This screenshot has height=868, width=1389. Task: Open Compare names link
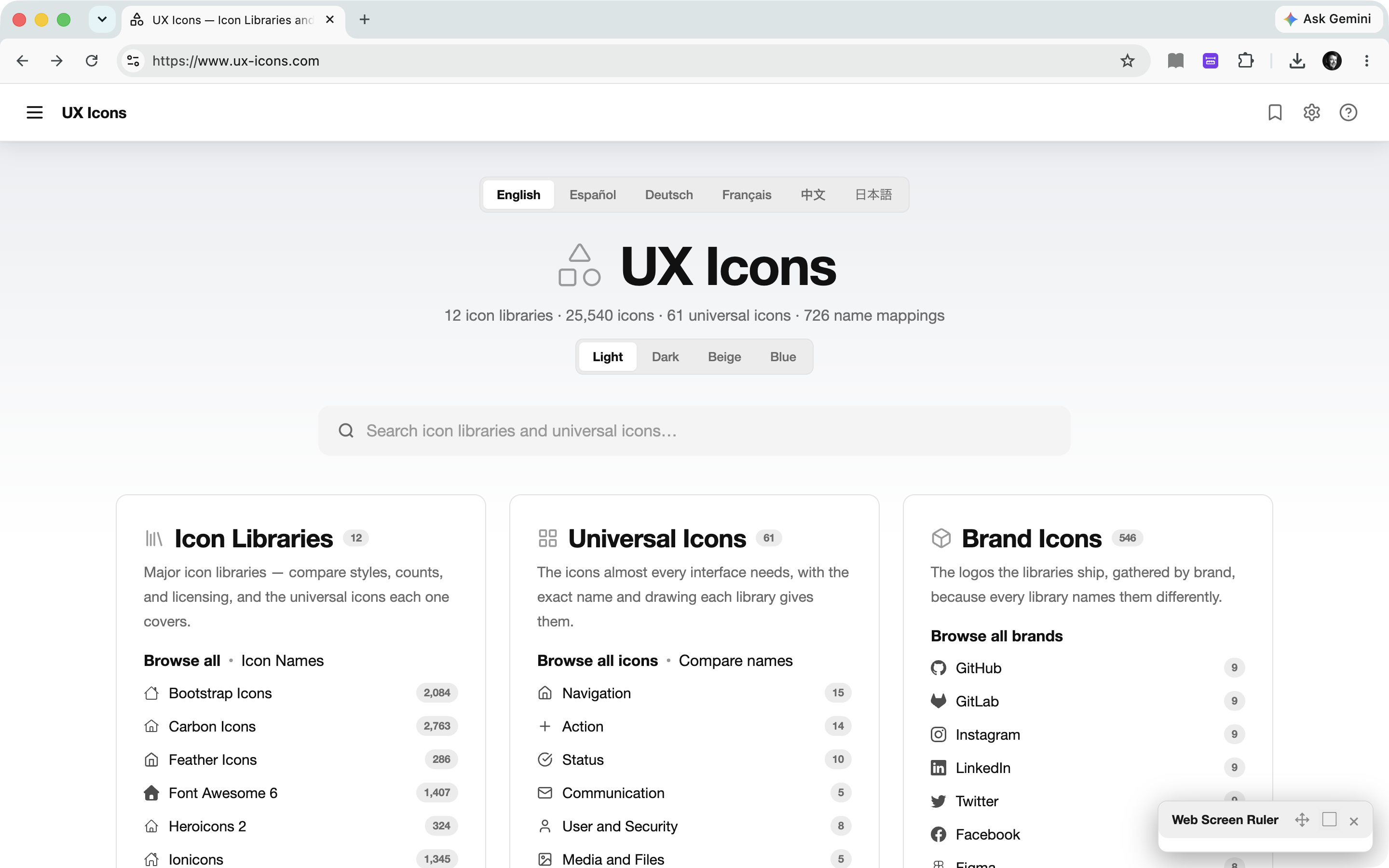pyautogui.click(x=735, y=661)
